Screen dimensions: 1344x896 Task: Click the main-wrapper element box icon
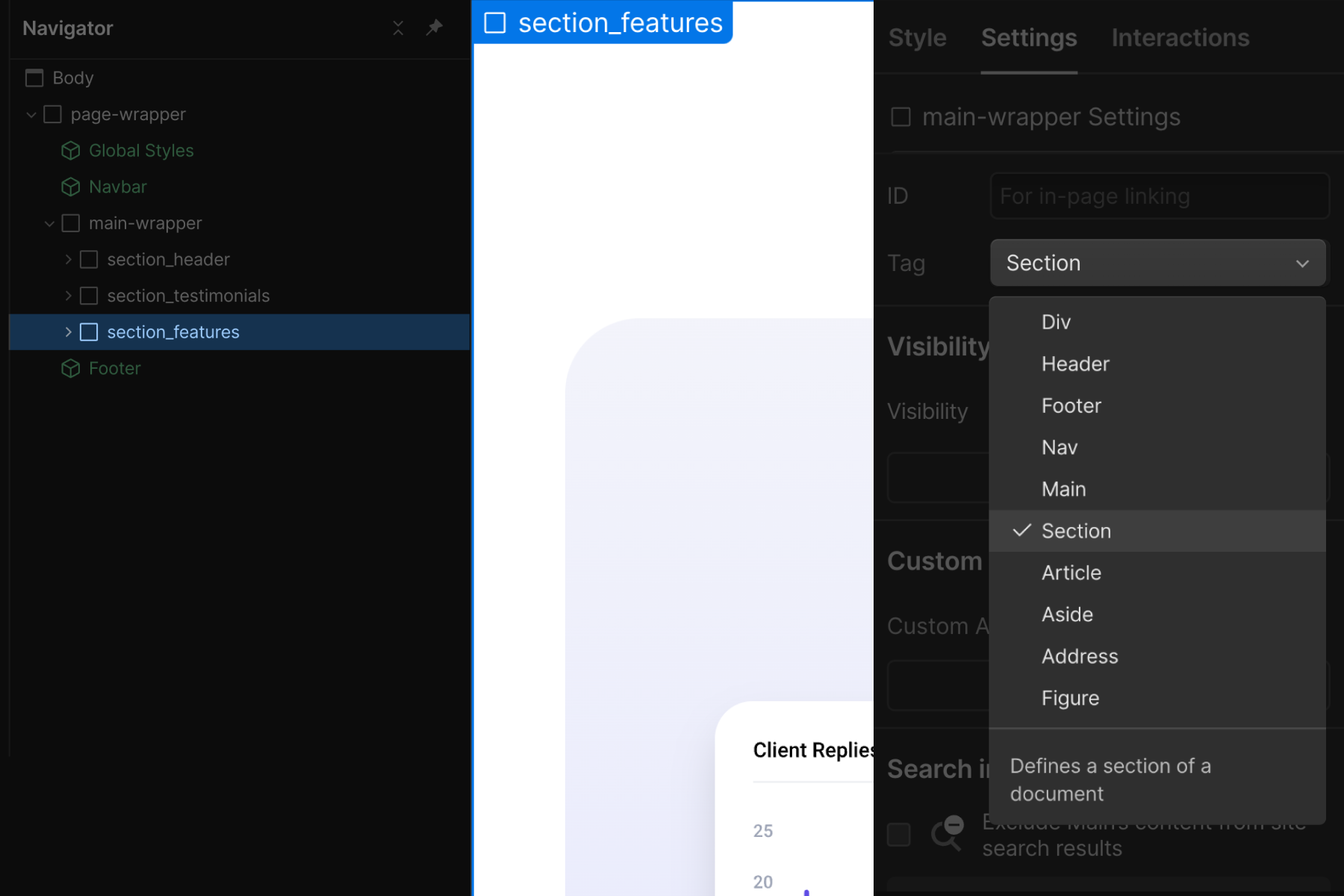(70, 223)
